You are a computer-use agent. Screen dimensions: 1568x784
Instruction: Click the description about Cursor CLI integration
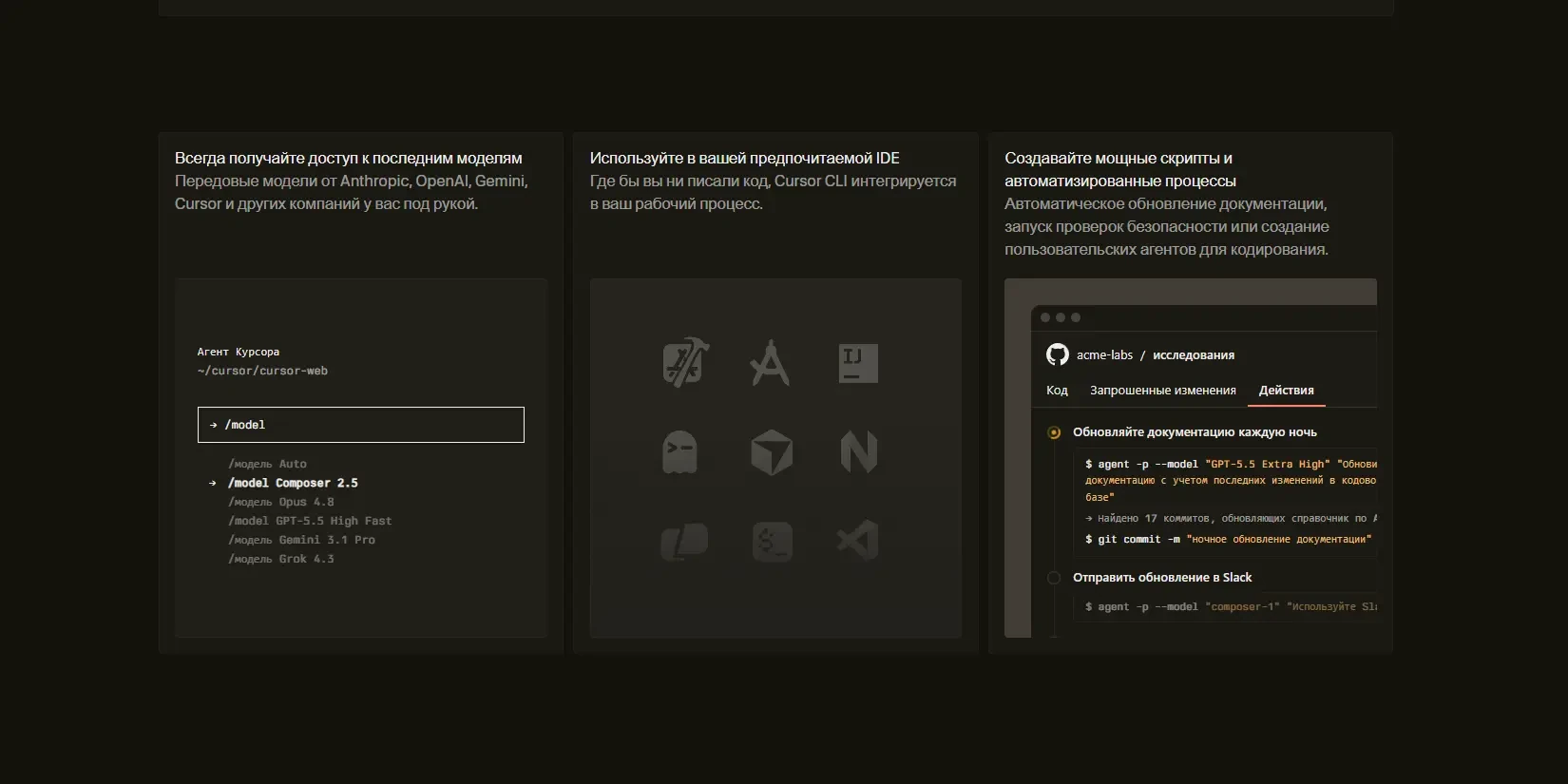(x=774, y=193)
